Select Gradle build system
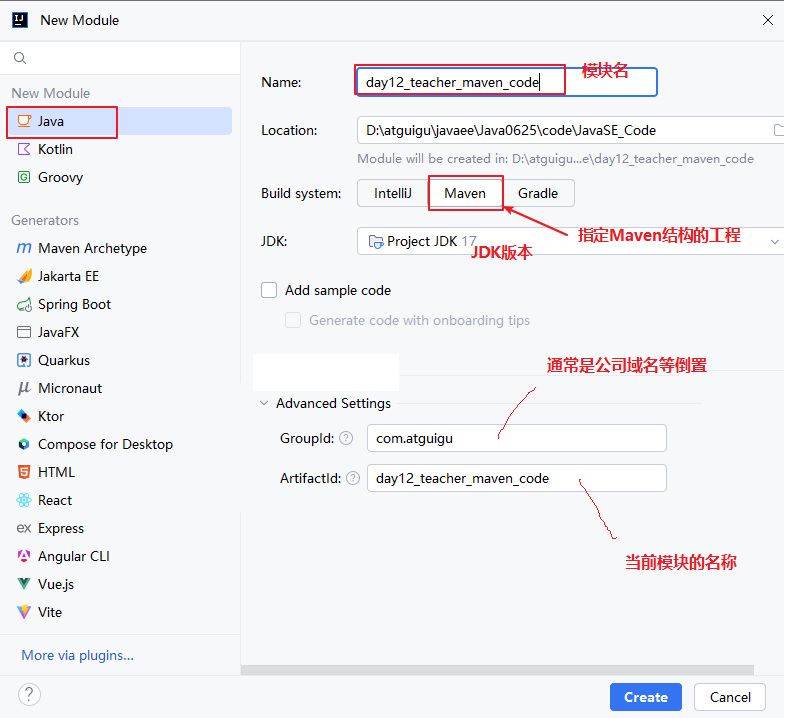Image resolution: width=790 pixels, height=718 pixels. (x=538, y=193)
